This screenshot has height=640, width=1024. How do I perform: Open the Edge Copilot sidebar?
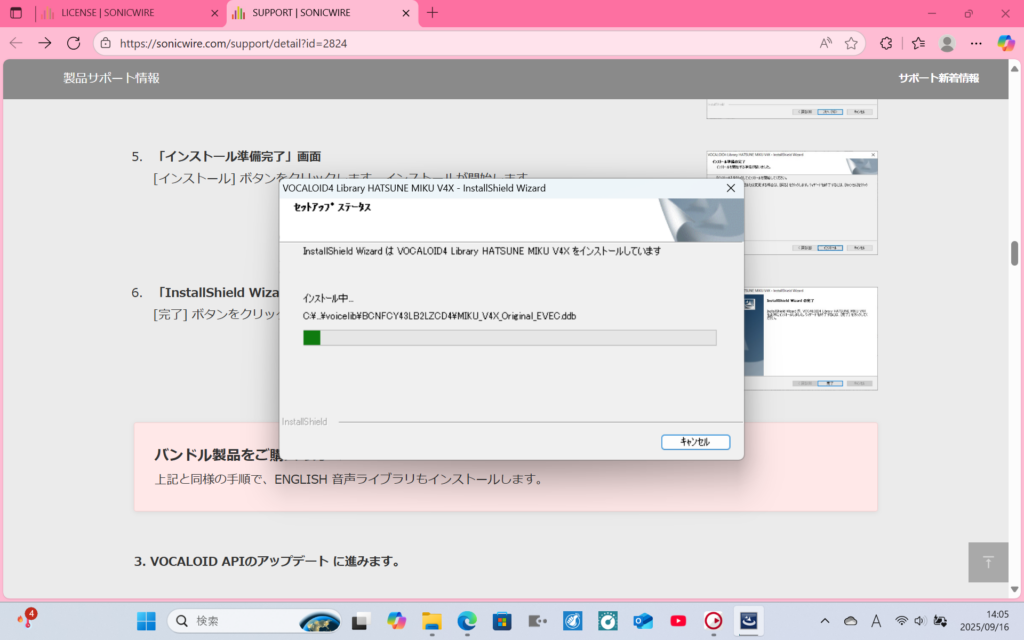(x=1006, y=43)
